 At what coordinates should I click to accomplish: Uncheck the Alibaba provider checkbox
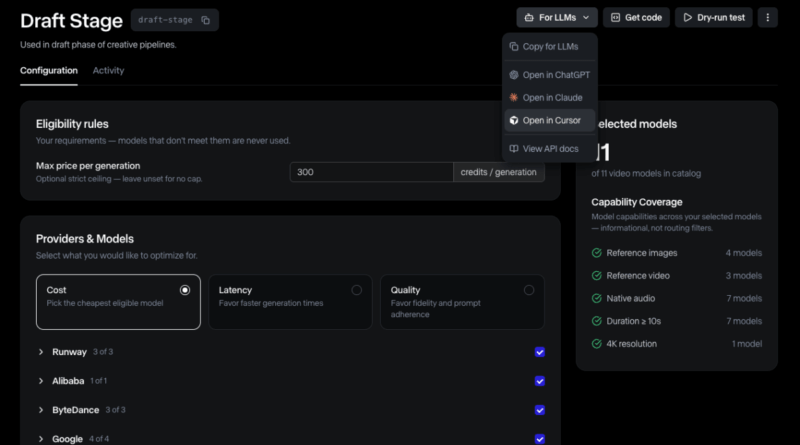pyautogui.click(x=540, y=381)
